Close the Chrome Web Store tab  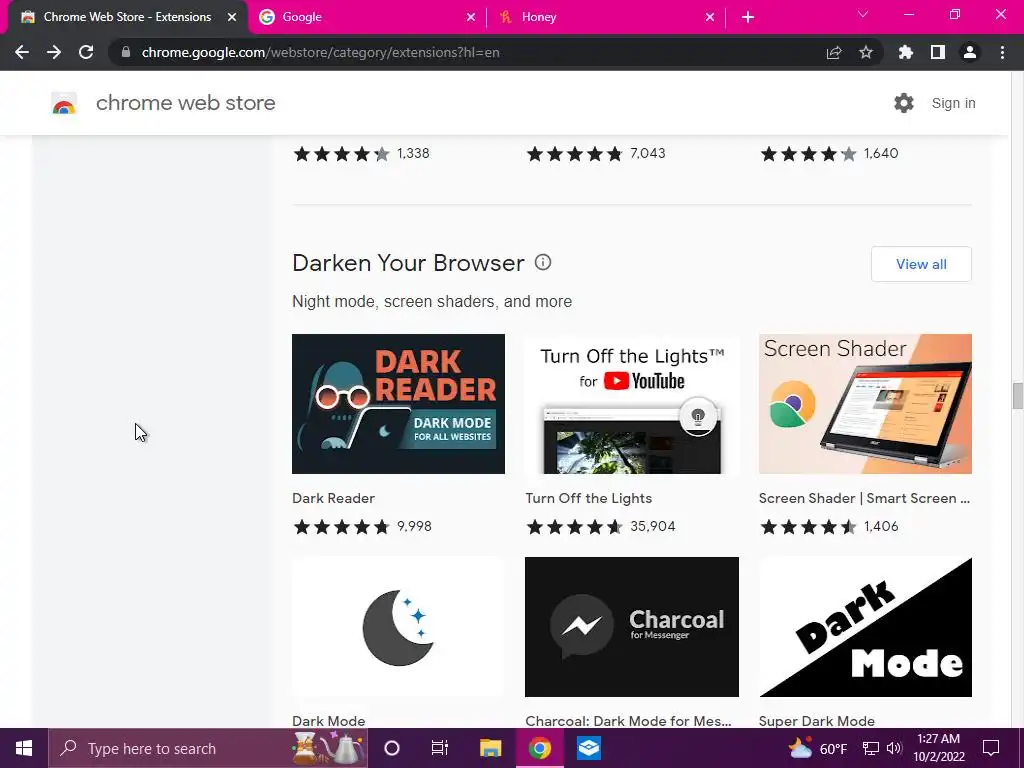click(x=232, y=17)
